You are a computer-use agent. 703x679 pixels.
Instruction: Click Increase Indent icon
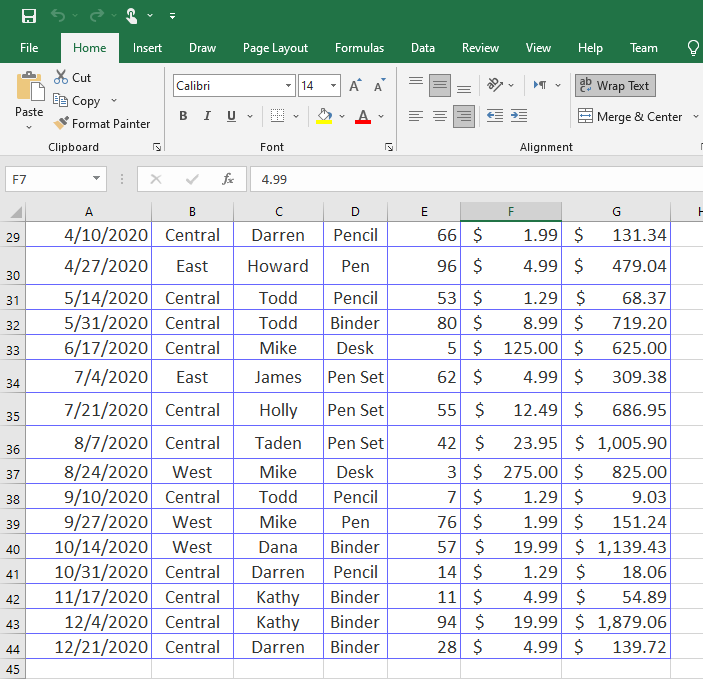[519, 116]
